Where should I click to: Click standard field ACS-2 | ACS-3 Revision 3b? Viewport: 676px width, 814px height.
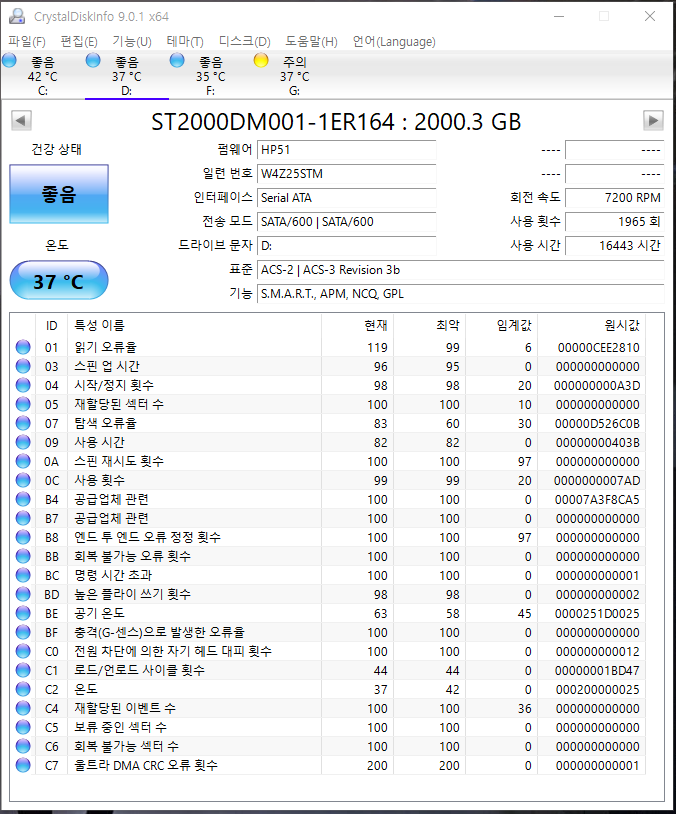461,270
